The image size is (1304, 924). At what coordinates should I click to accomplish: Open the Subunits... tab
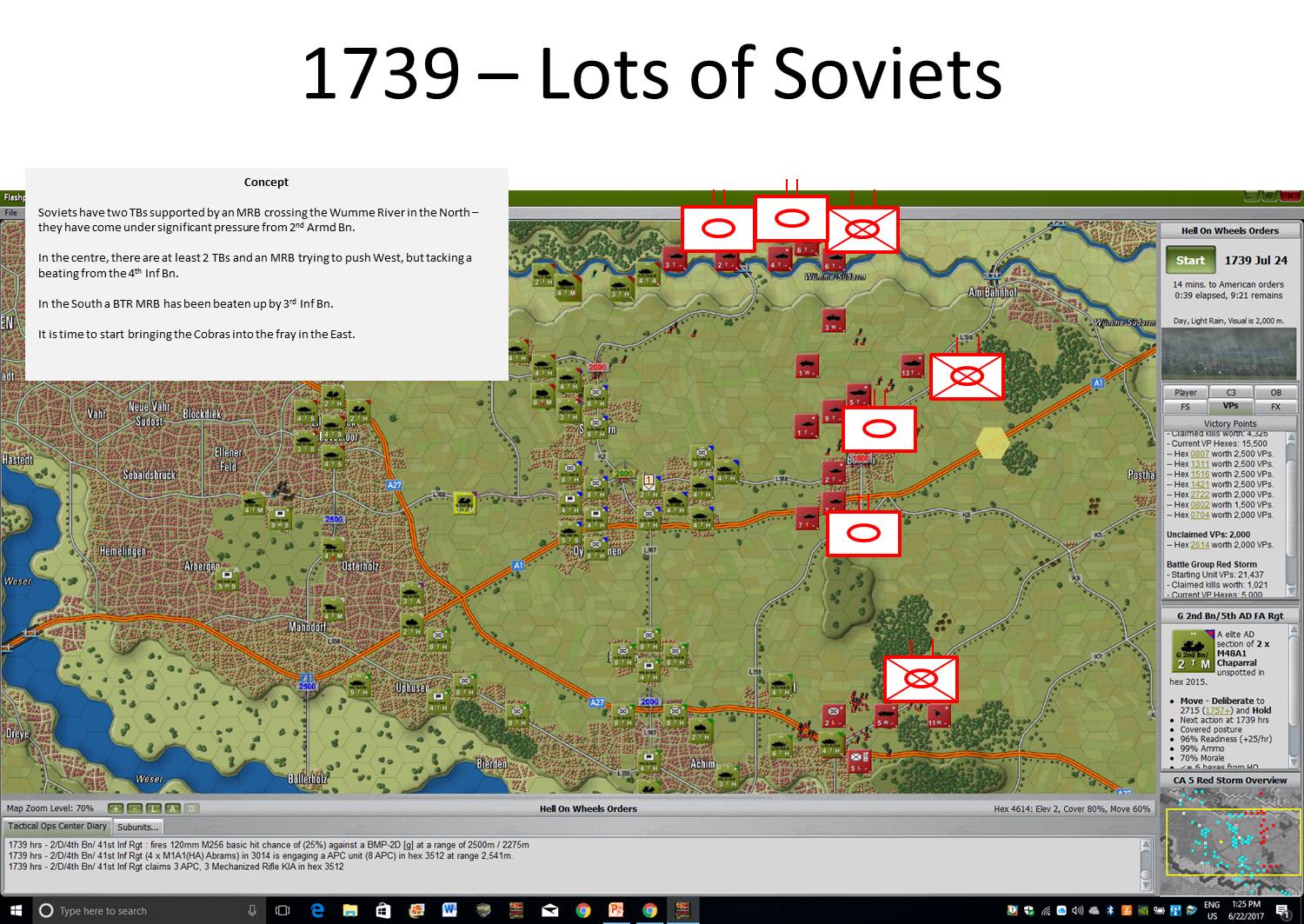pos(138,827)
